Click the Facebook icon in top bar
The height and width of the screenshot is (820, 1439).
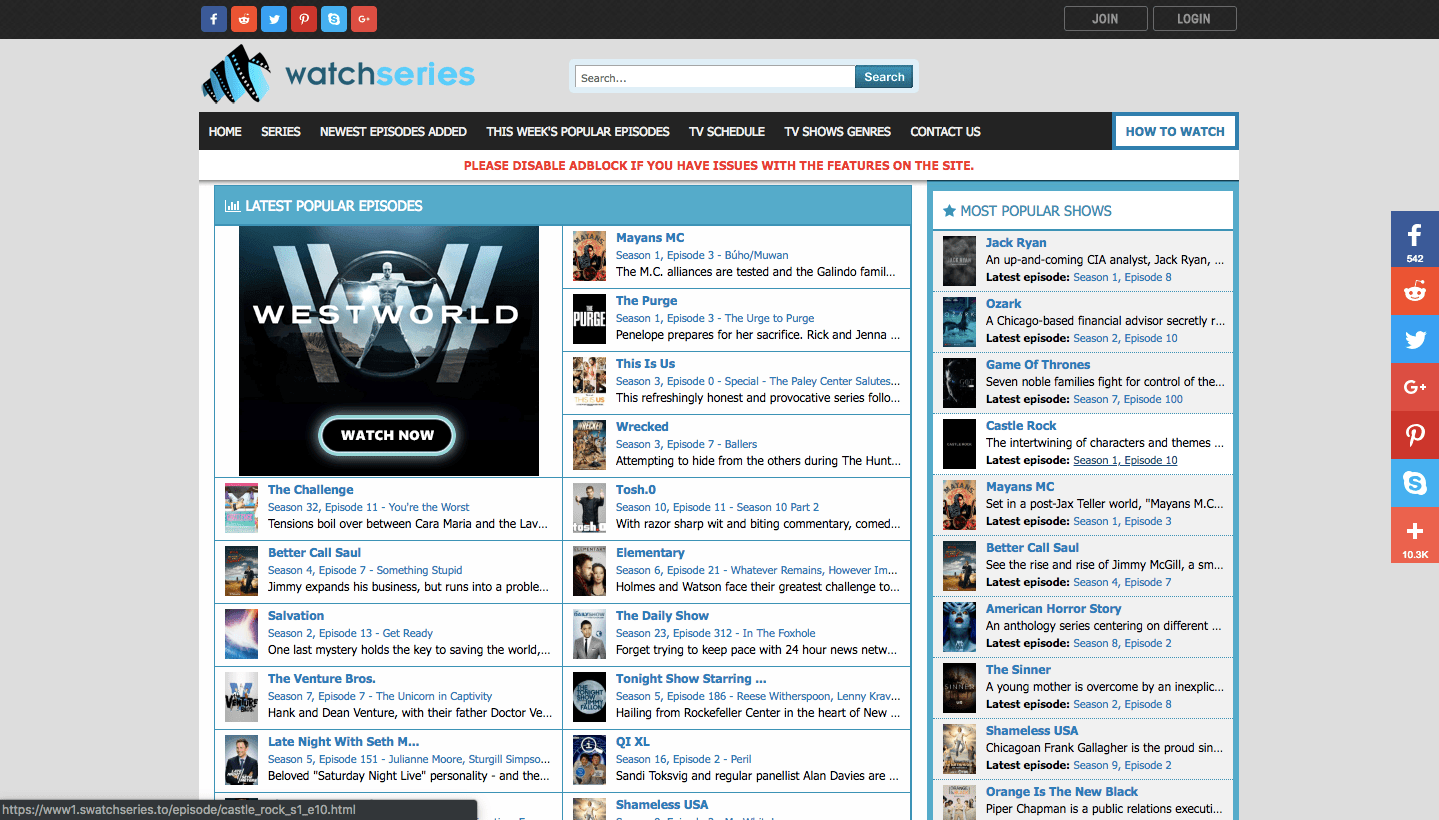pos(214,19)
